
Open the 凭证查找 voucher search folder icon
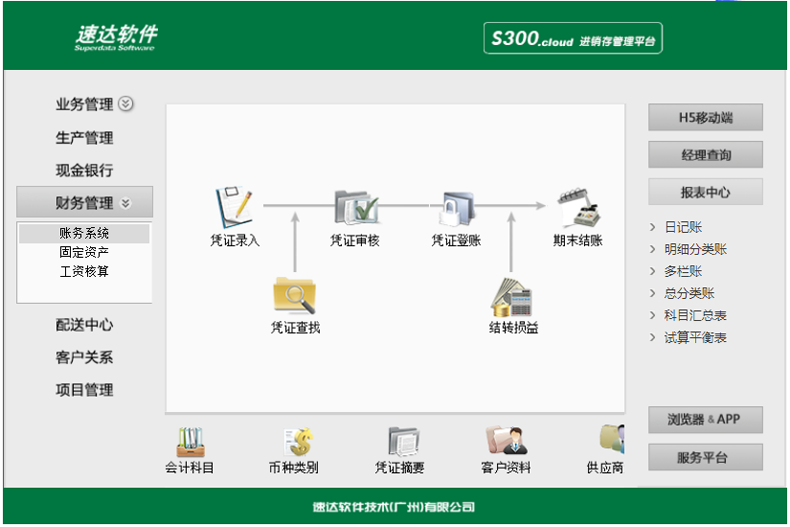[x=295, y=295]
